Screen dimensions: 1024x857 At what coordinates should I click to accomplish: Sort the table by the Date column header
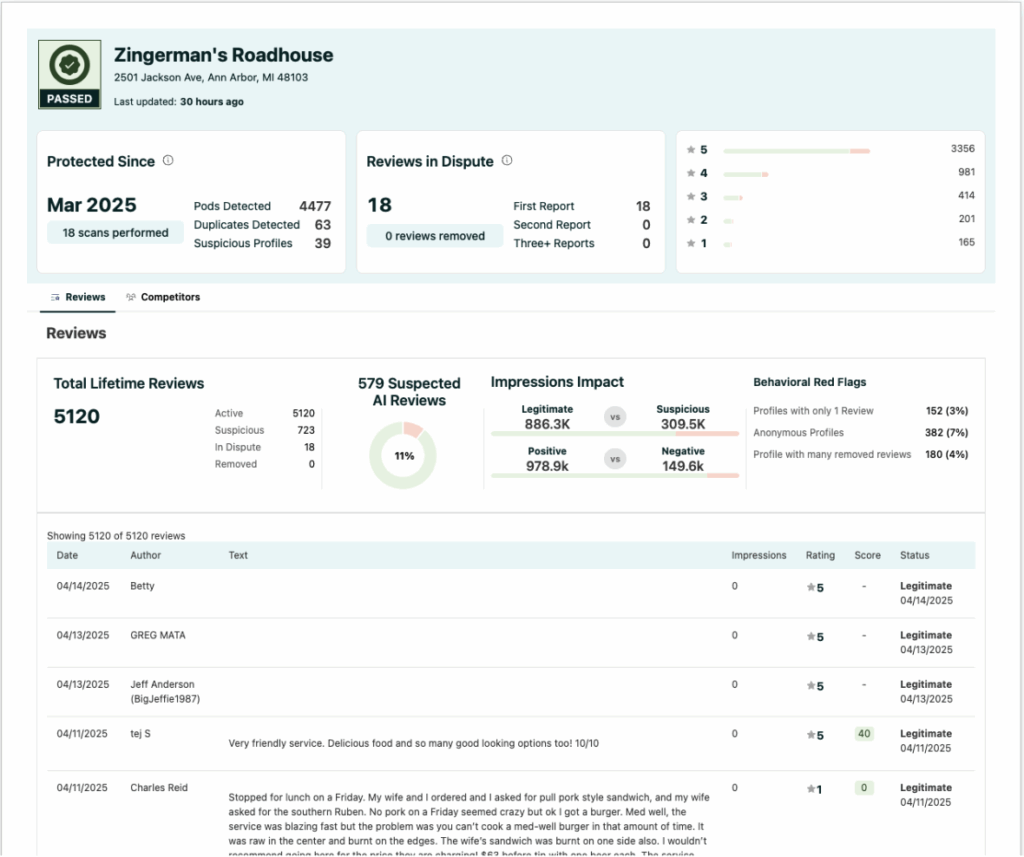[x=67, y=555]
